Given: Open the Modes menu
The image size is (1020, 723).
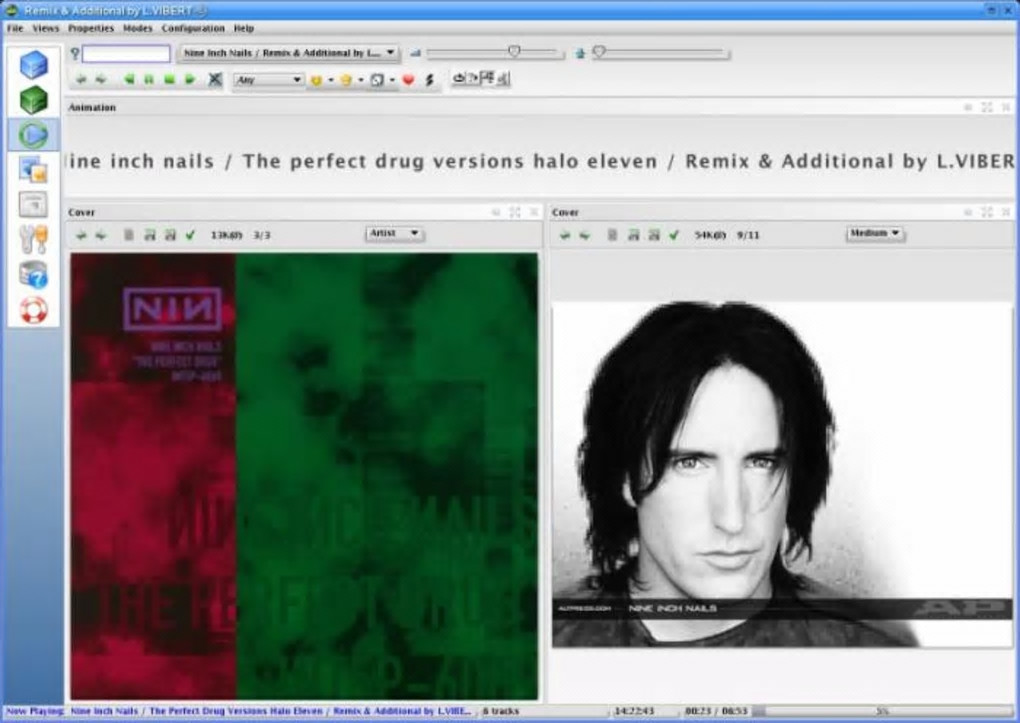Looking at the screenshot, I should 137,28.
